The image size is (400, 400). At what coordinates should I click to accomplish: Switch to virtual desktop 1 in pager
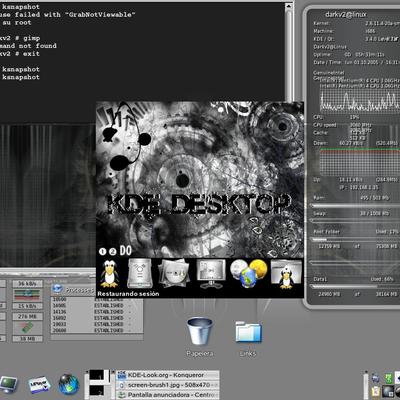98,376
